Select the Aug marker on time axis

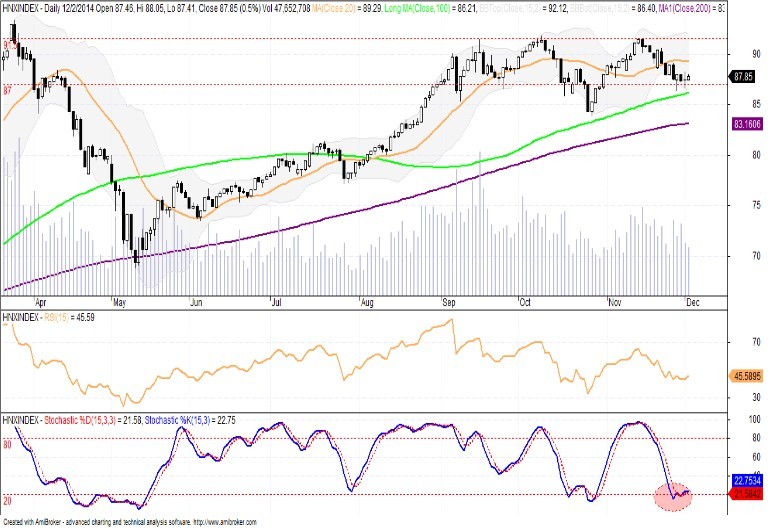coord(366,299)
